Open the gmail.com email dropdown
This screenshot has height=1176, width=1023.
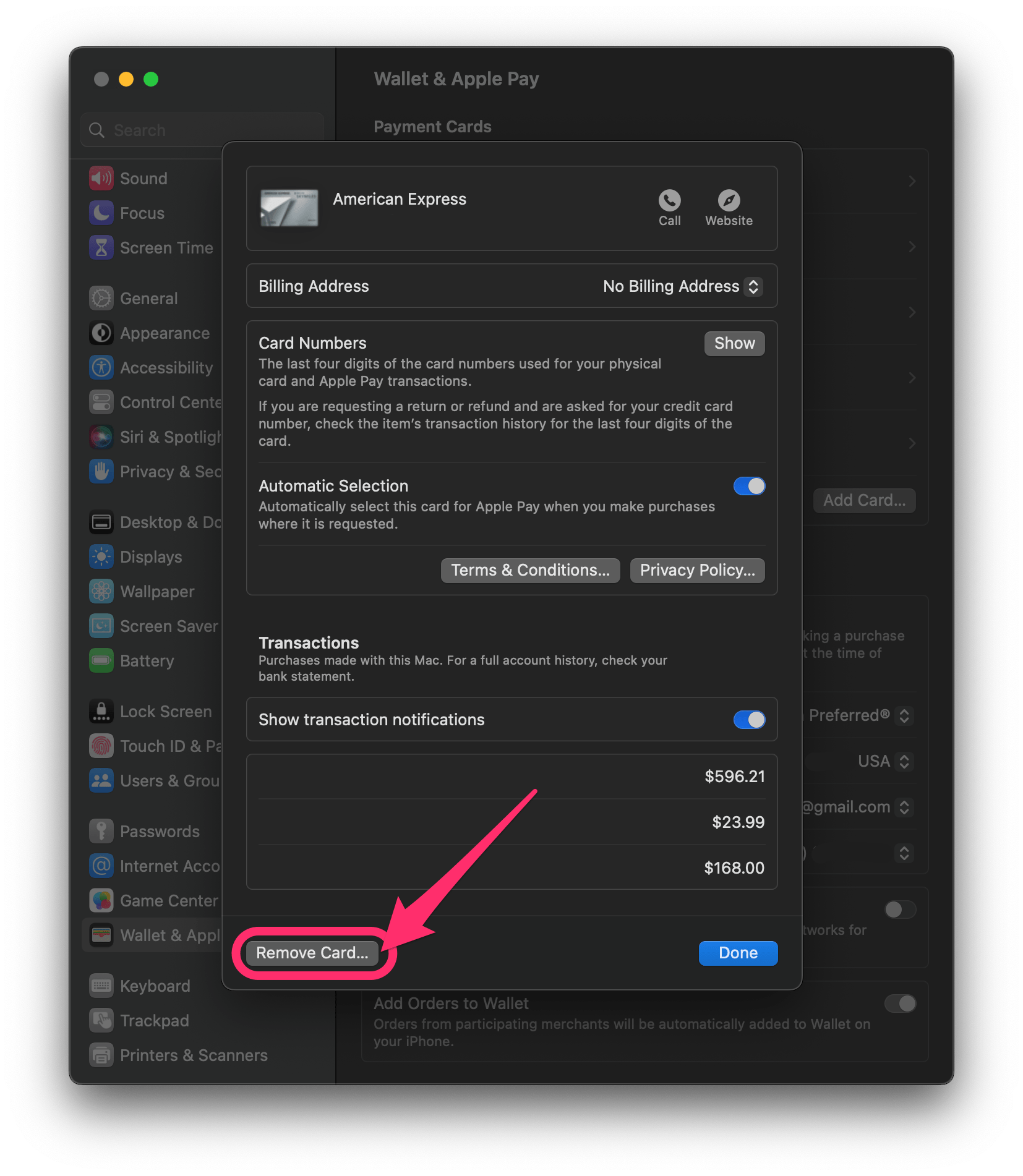pos(904,807)
